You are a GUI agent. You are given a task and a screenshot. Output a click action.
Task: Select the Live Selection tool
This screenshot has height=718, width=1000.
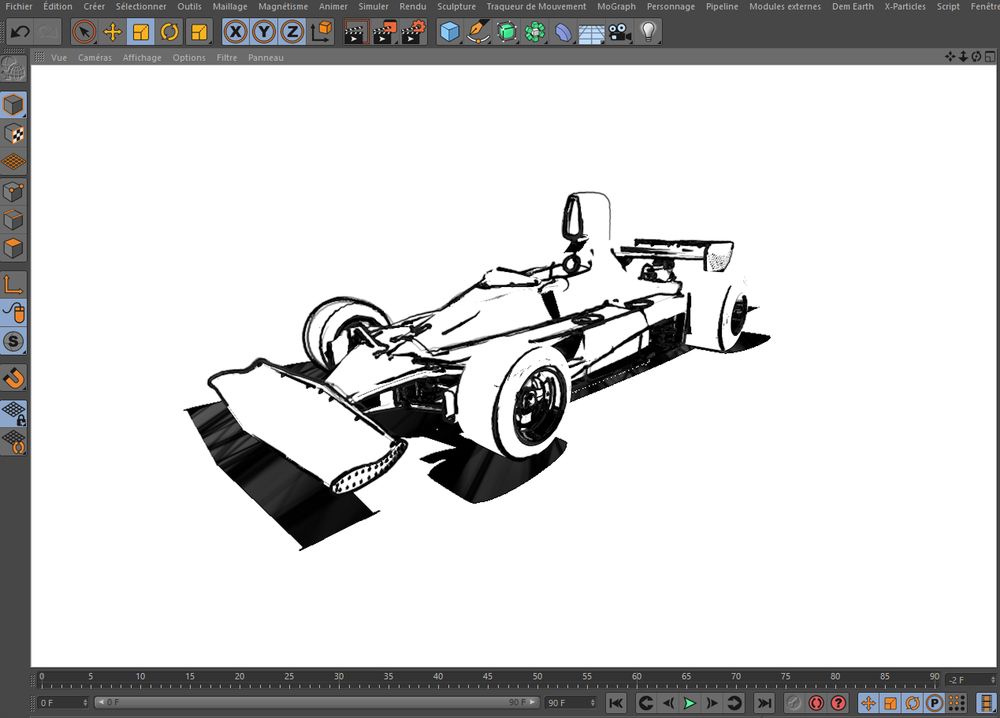(84, 32)
